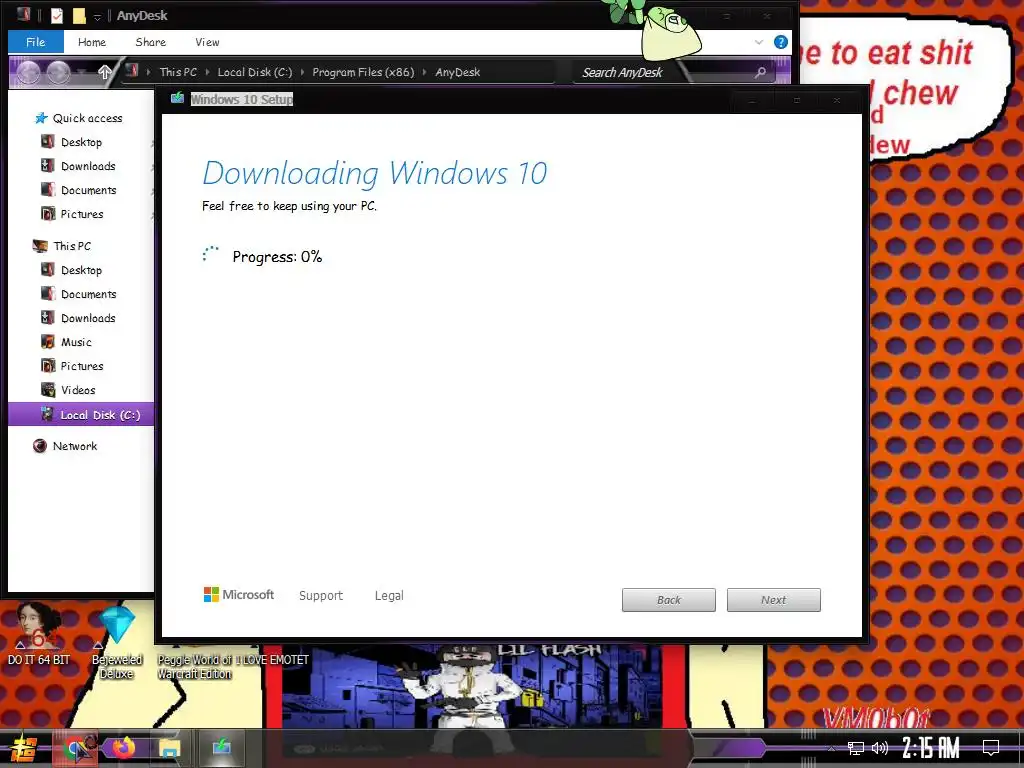Click the Next button in Windows 10 Setup
This screenshot has width=1024, height=768.
pos(773,600)
